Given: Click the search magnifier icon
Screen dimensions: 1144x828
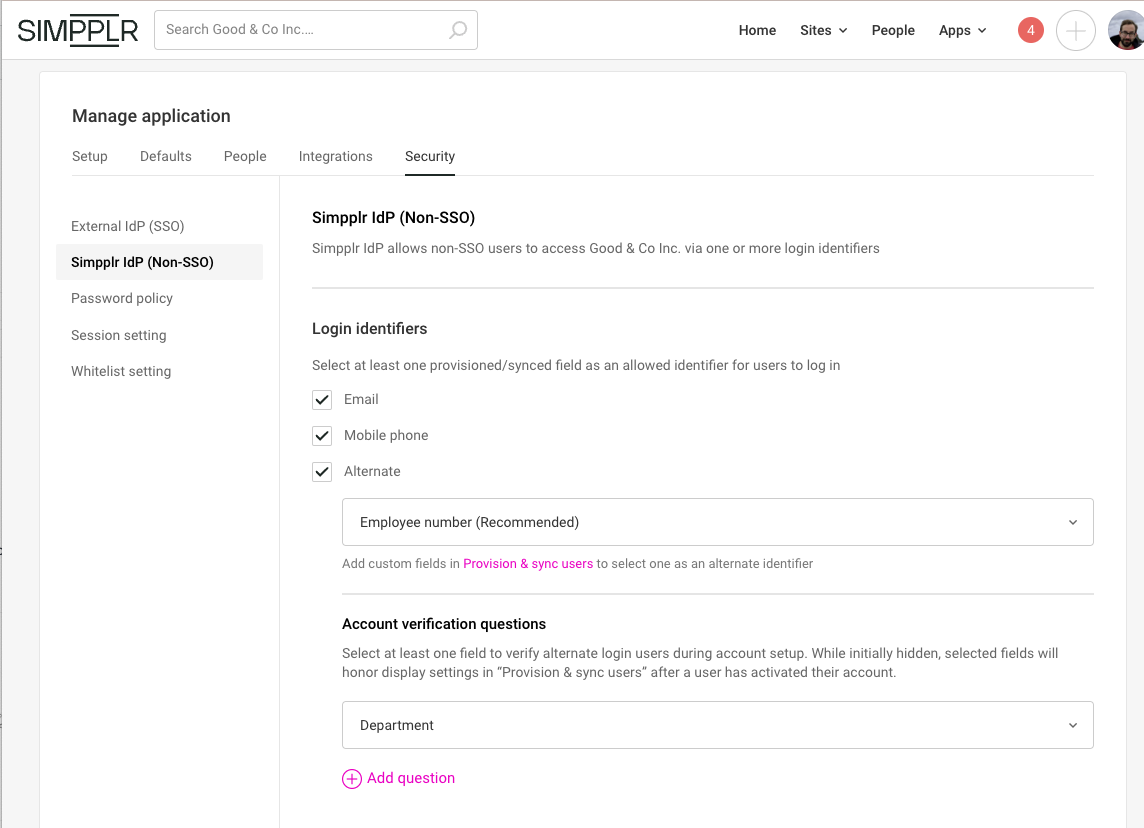Looking at the screenshot, I should (x=457, y=30).
